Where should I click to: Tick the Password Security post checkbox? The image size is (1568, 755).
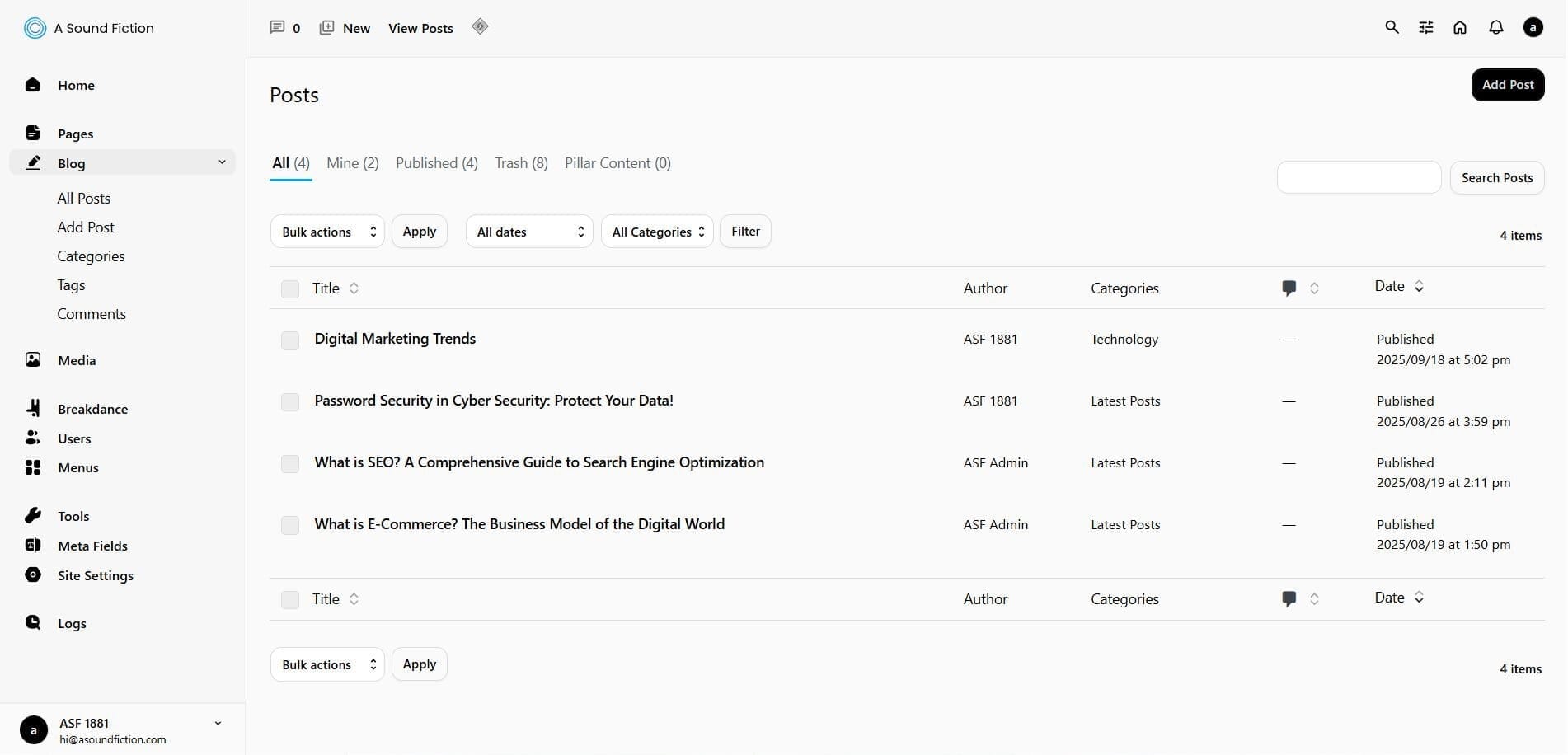click(x=290, y=402)
